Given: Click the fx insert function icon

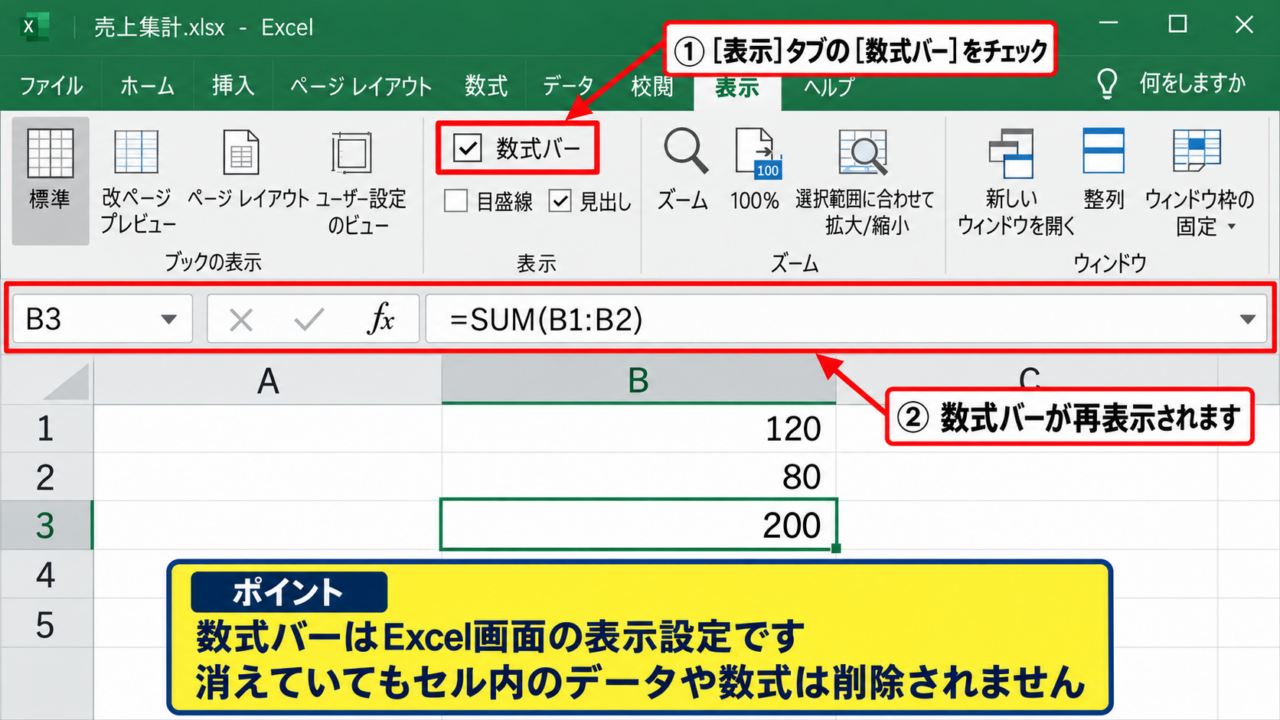Looking at the screenshot, I should (x=381, y=320).
